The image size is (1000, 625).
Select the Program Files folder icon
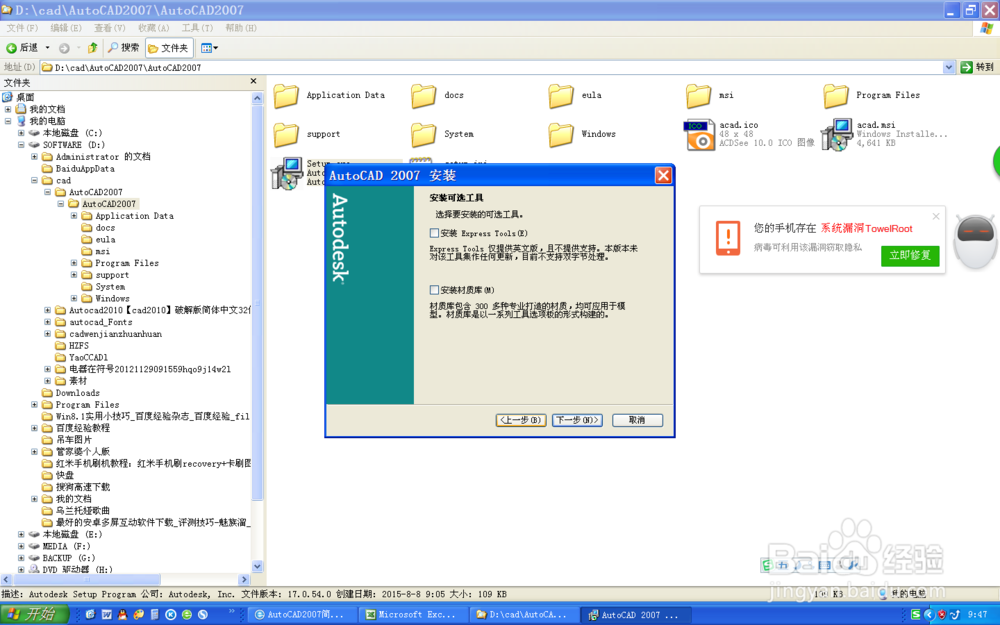pos(835,96)
